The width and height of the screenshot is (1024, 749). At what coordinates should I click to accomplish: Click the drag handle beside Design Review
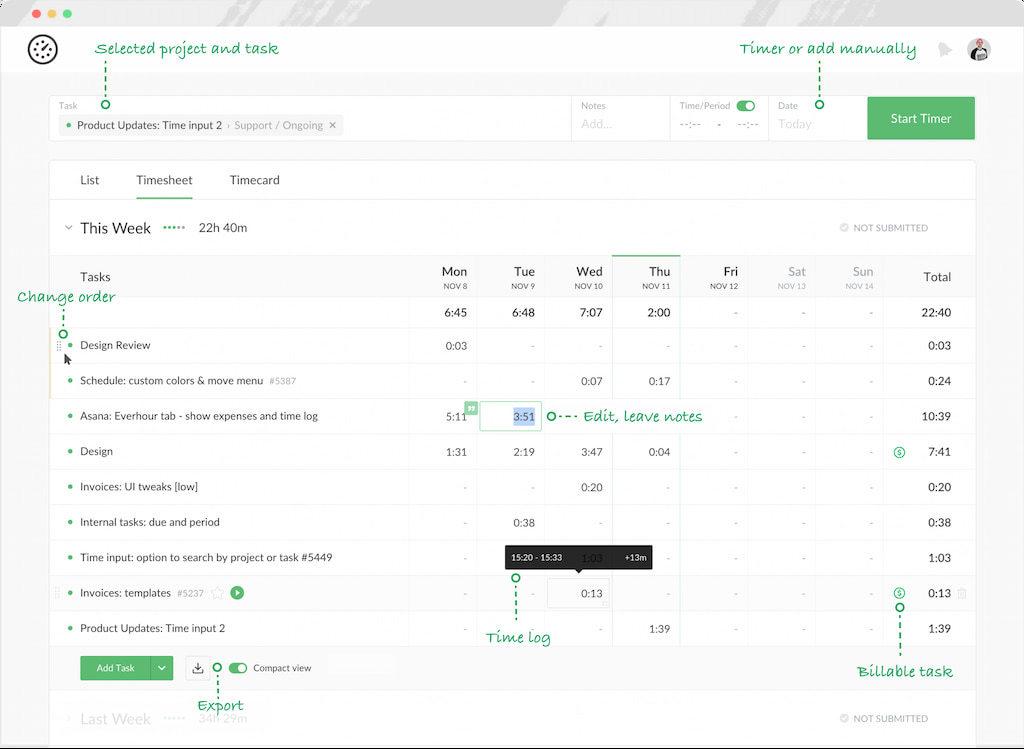coord(58,346)
